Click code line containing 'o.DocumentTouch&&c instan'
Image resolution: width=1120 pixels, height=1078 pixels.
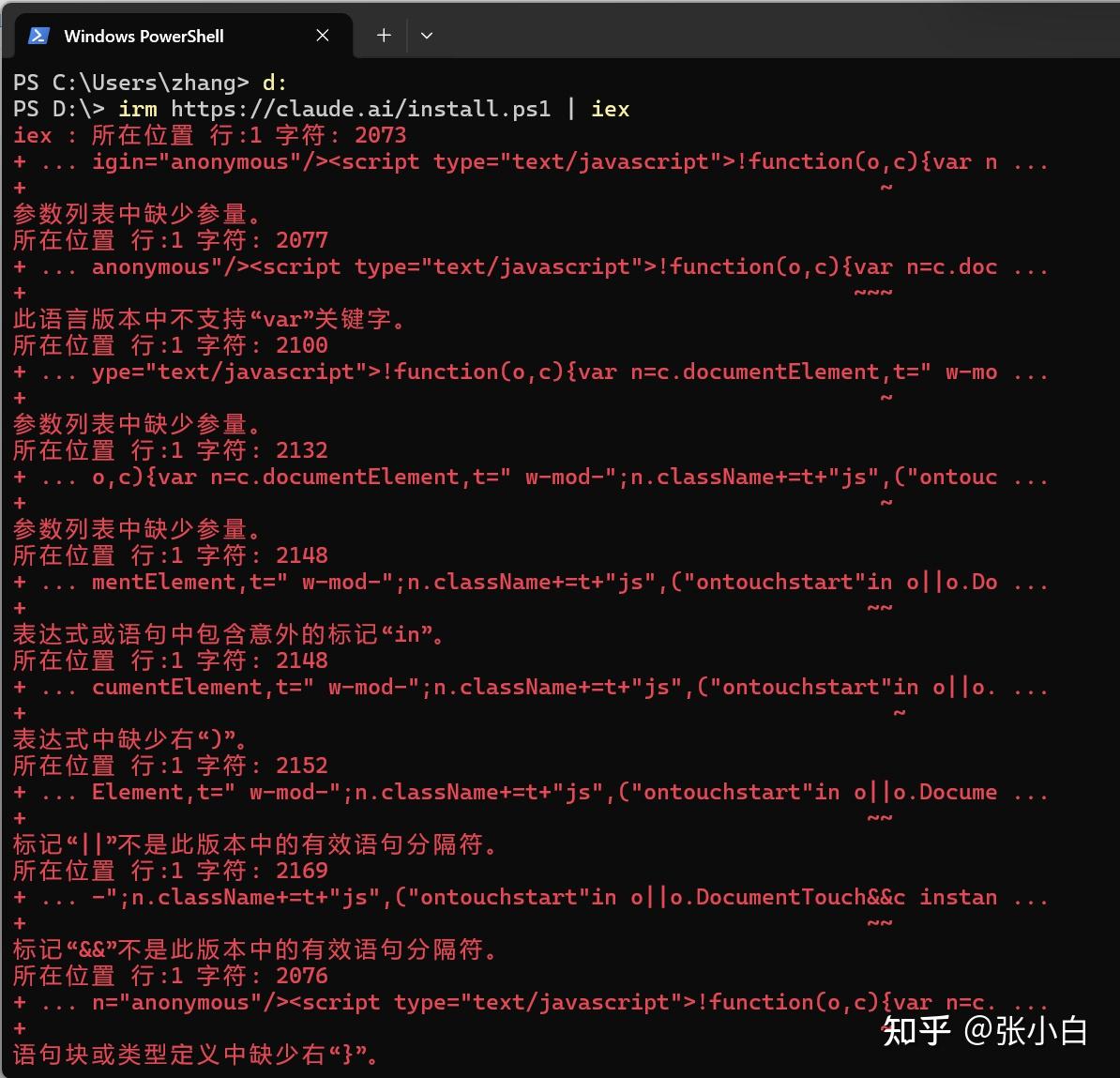click(531, 897)
